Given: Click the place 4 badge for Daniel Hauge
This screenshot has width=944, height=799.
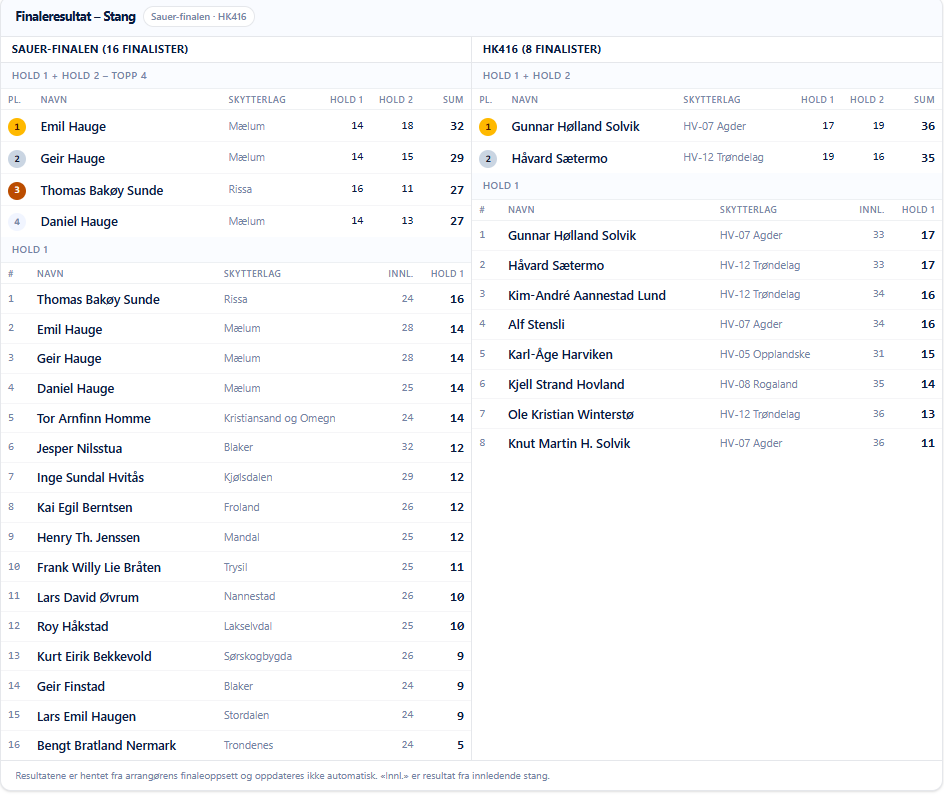Looking at the screenshot, I should [x=17, y=222].
